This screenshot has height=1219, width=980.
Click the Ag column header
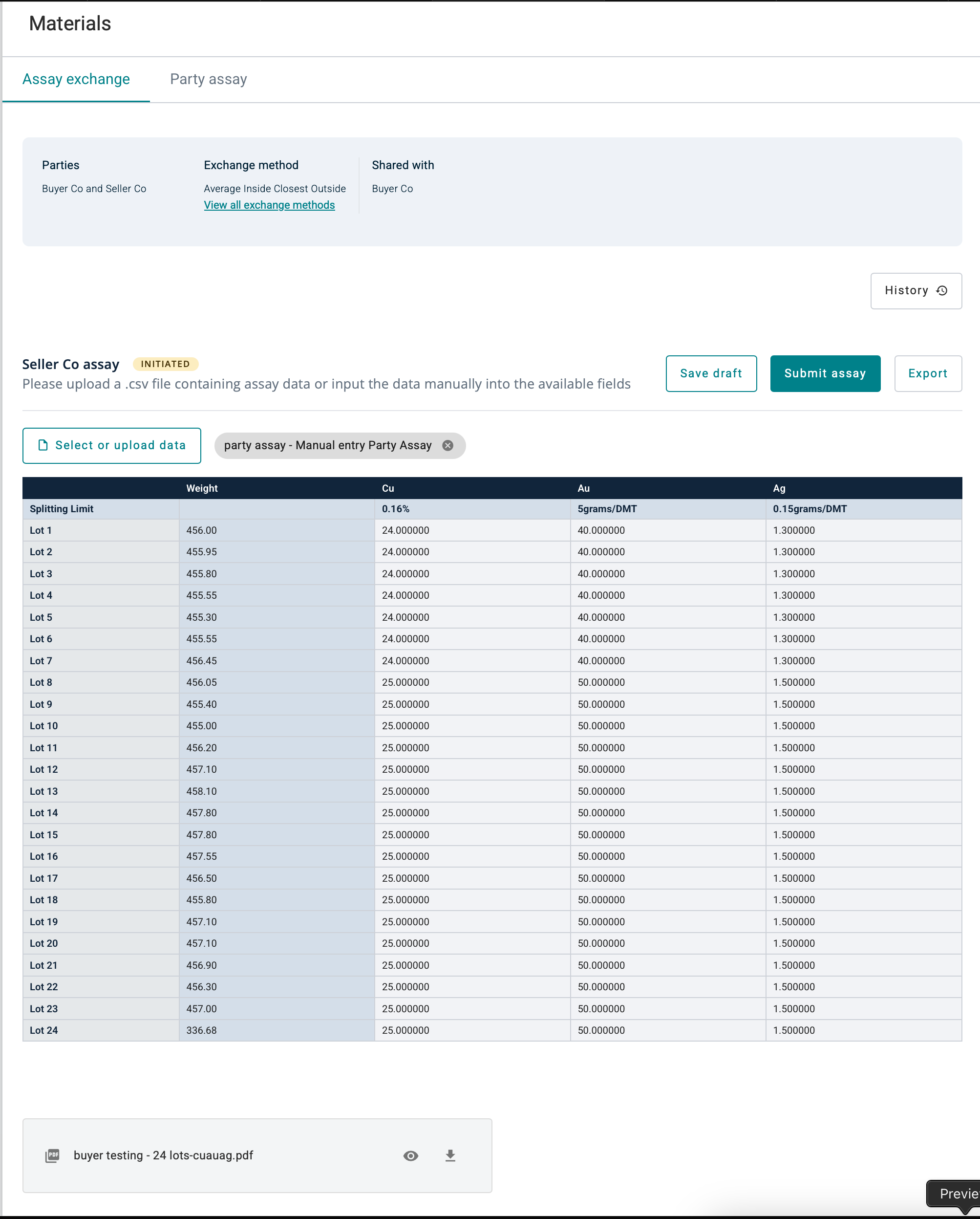[779, 488]
